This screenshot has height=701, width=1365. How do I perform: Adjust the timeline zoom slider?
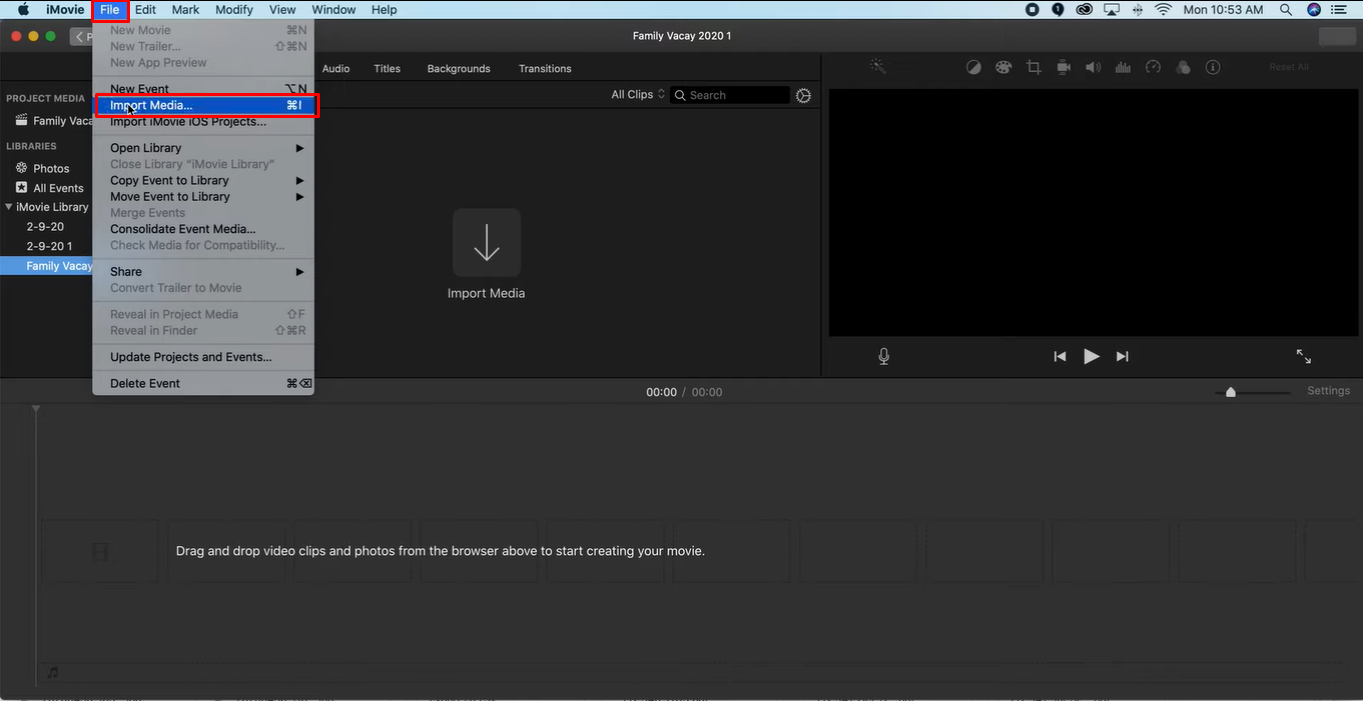[x=1230, y=392]
